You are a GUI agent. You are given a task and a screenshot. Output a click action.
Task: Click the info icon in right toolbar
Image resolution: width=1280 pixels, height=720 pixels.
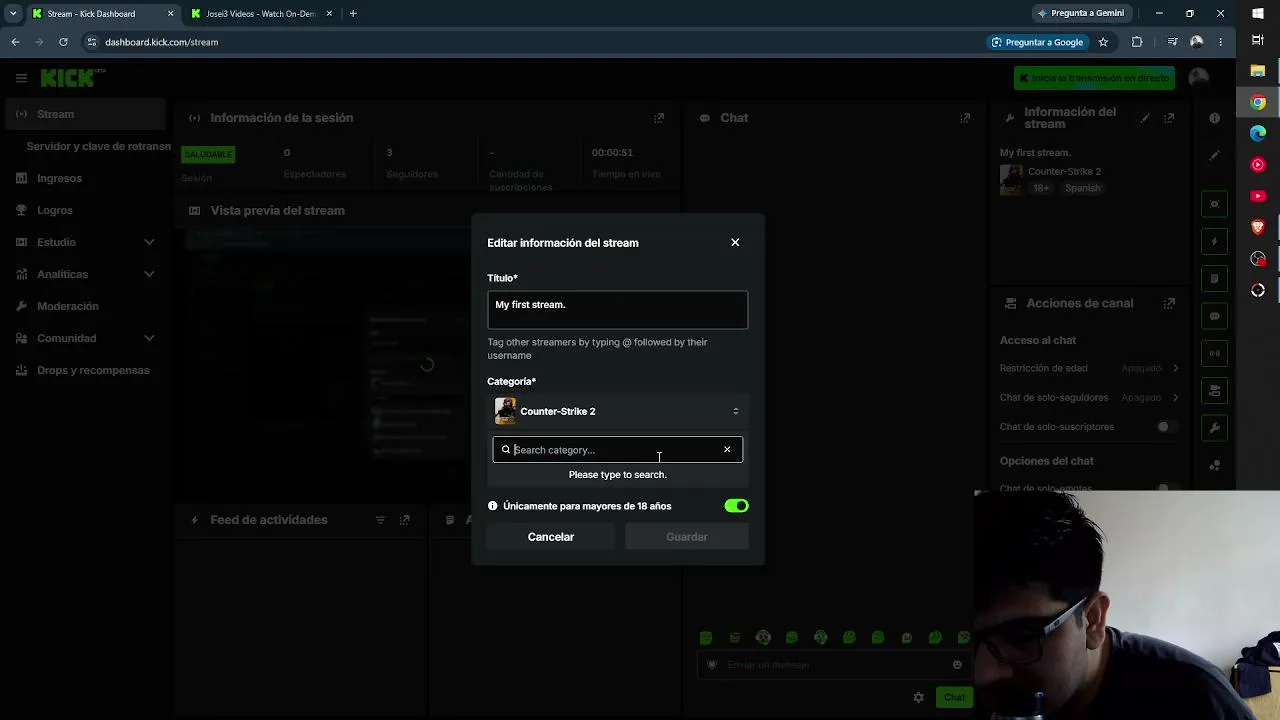(1214, 118)
